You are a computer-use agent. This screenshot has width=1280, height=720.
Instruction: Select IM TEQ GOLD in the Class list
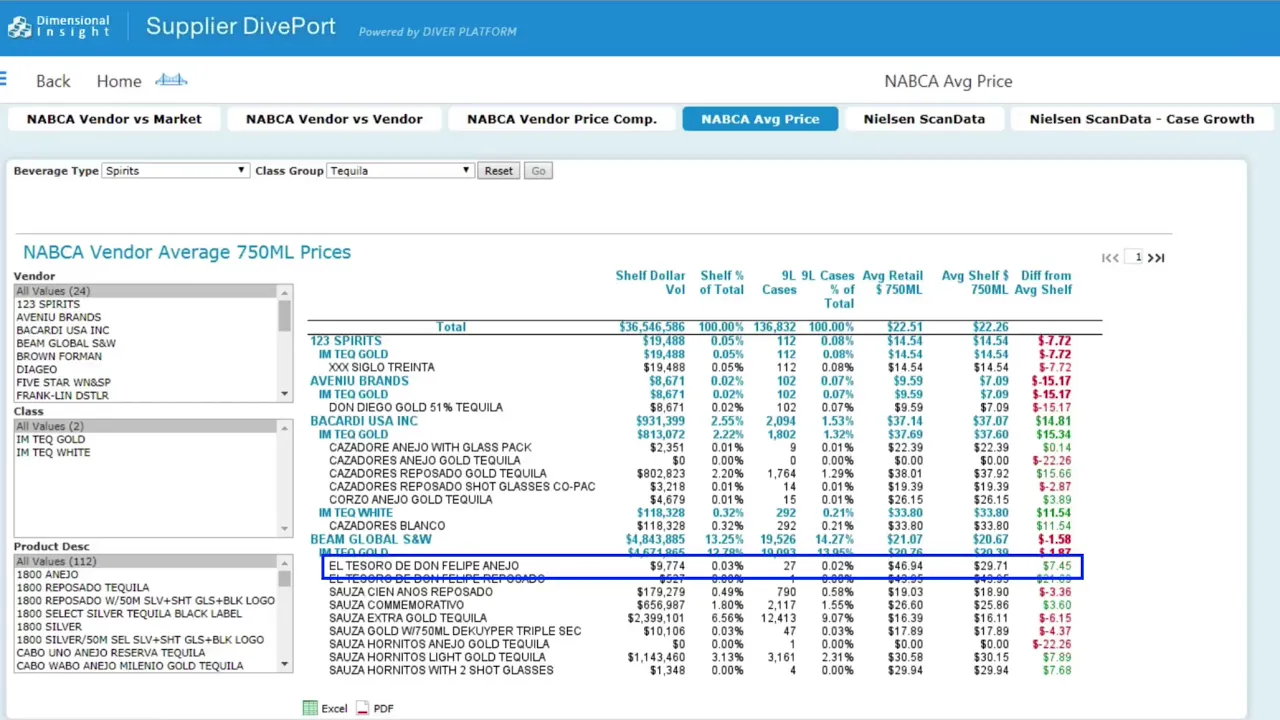point(146,439)
